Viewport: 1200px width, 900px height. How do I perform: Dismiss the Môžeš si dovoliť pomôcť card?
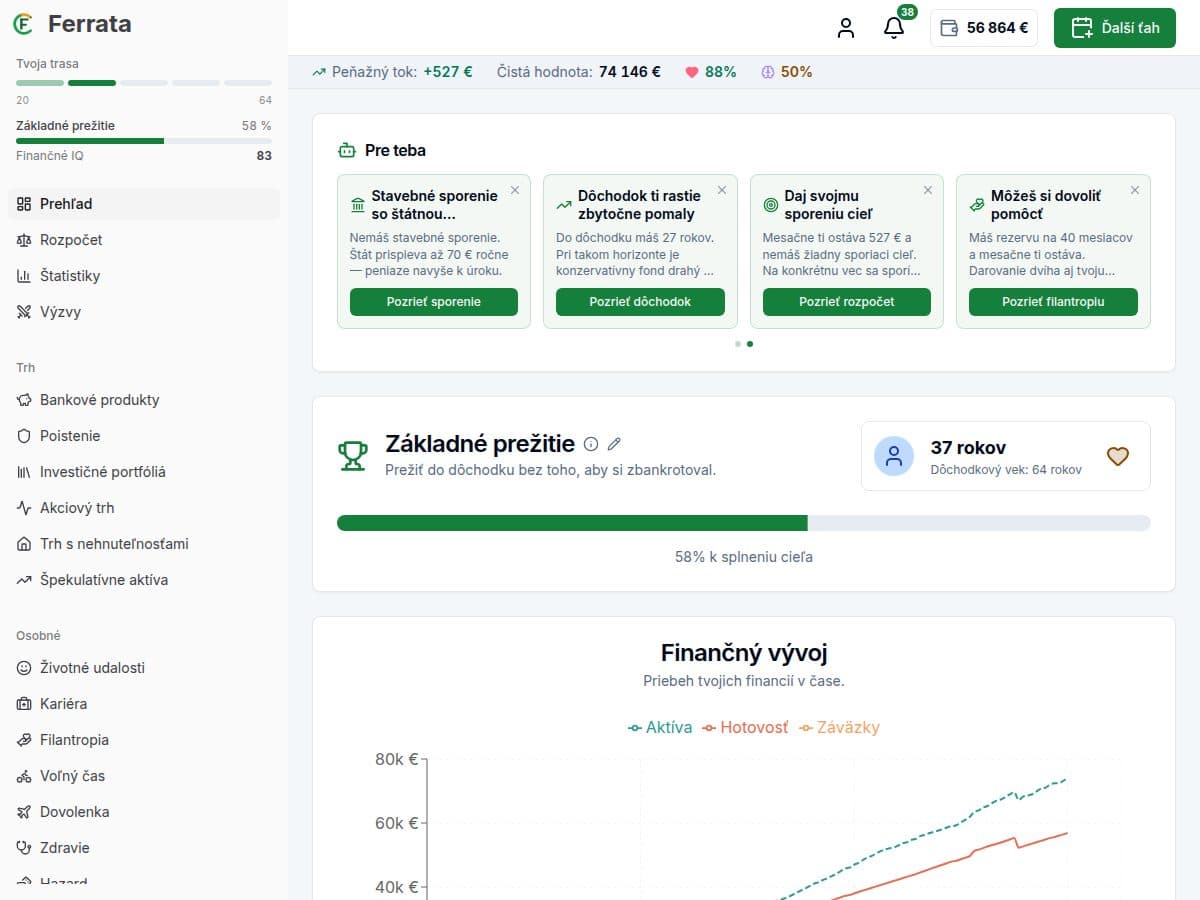(x=1135, y=190)
